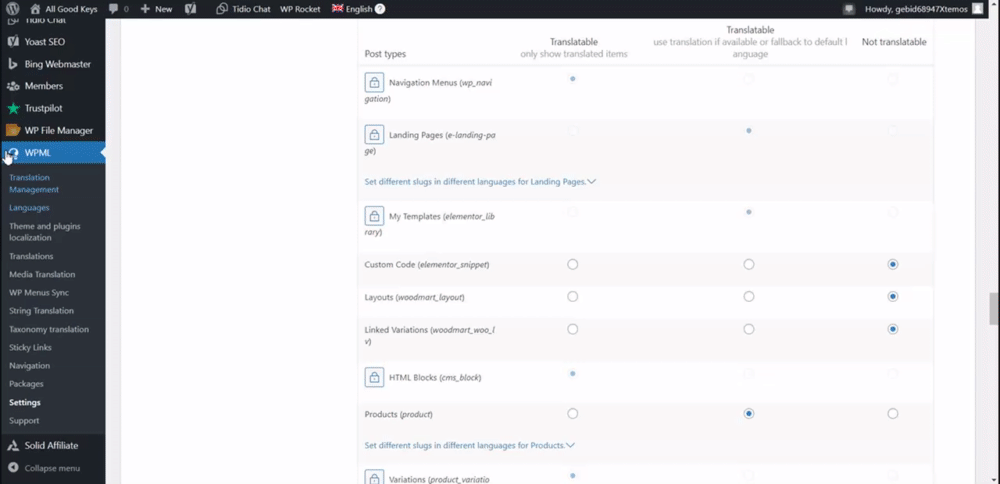
Task: Click the lock icon beside My Templates
Action: pyautogui.click(x=374, y=215)
